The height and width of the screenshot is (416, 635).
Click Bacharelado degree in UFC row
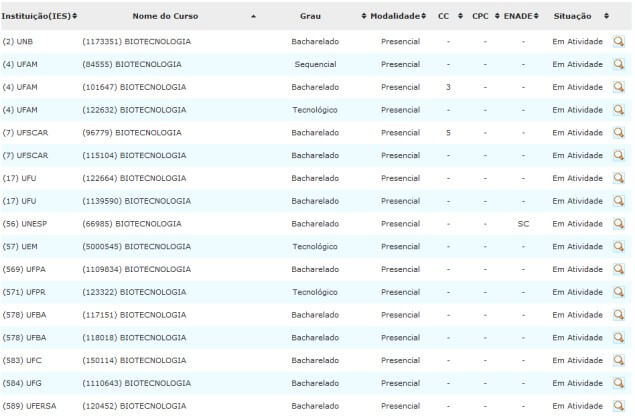point(315,360)
